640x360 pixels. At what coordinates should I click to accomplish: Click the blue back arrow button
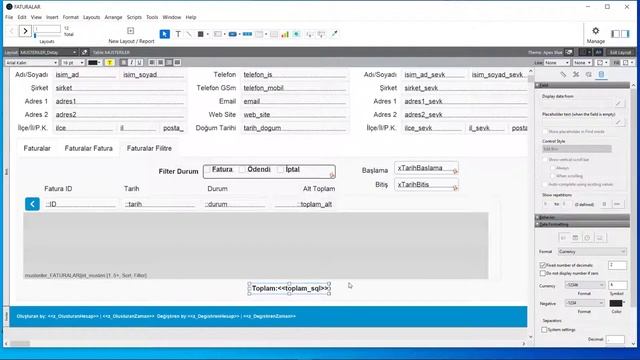32,204
